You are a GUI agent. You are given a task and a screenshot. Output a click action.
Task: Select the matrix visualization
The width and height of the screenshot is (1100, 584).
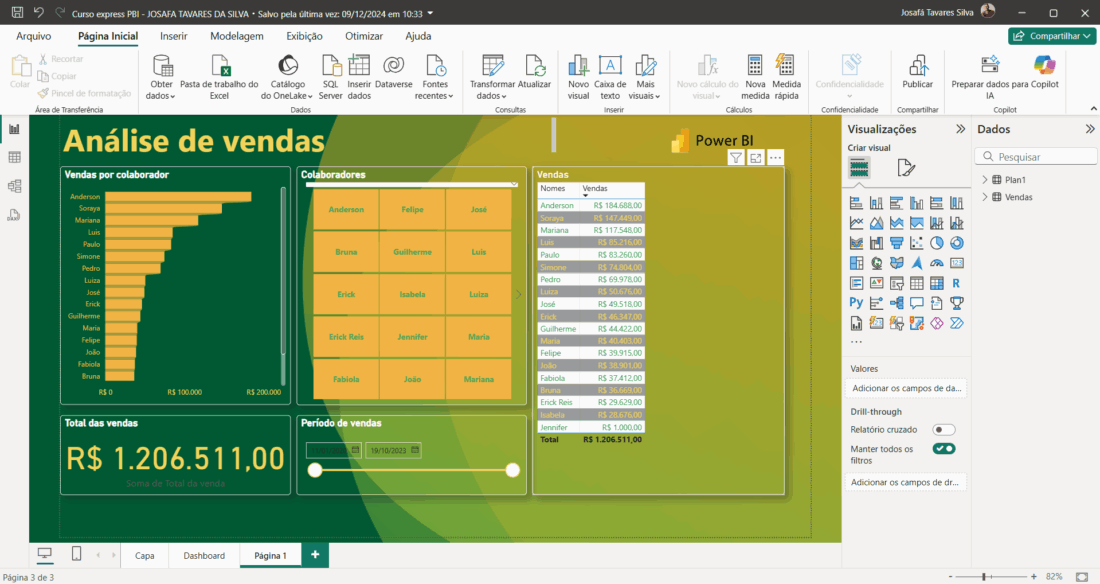(937, 283)
